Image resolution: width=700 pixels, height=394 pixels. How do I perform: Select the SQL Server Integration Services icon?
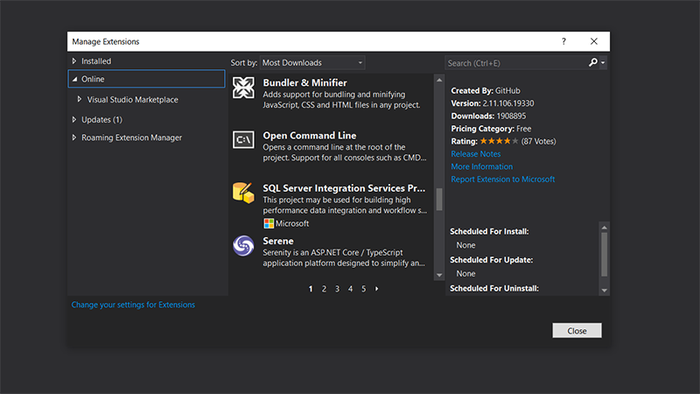coord(243,193)
